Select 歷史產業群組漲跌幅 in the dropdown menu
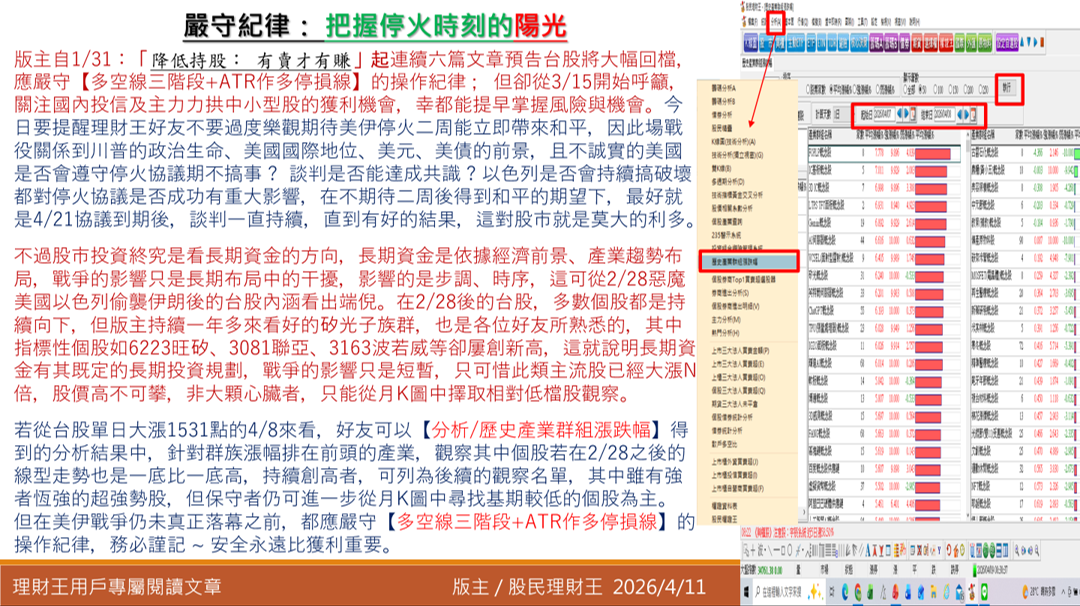Image resolution: width=1080 pixels, height=606 pixels. point(749,261)
